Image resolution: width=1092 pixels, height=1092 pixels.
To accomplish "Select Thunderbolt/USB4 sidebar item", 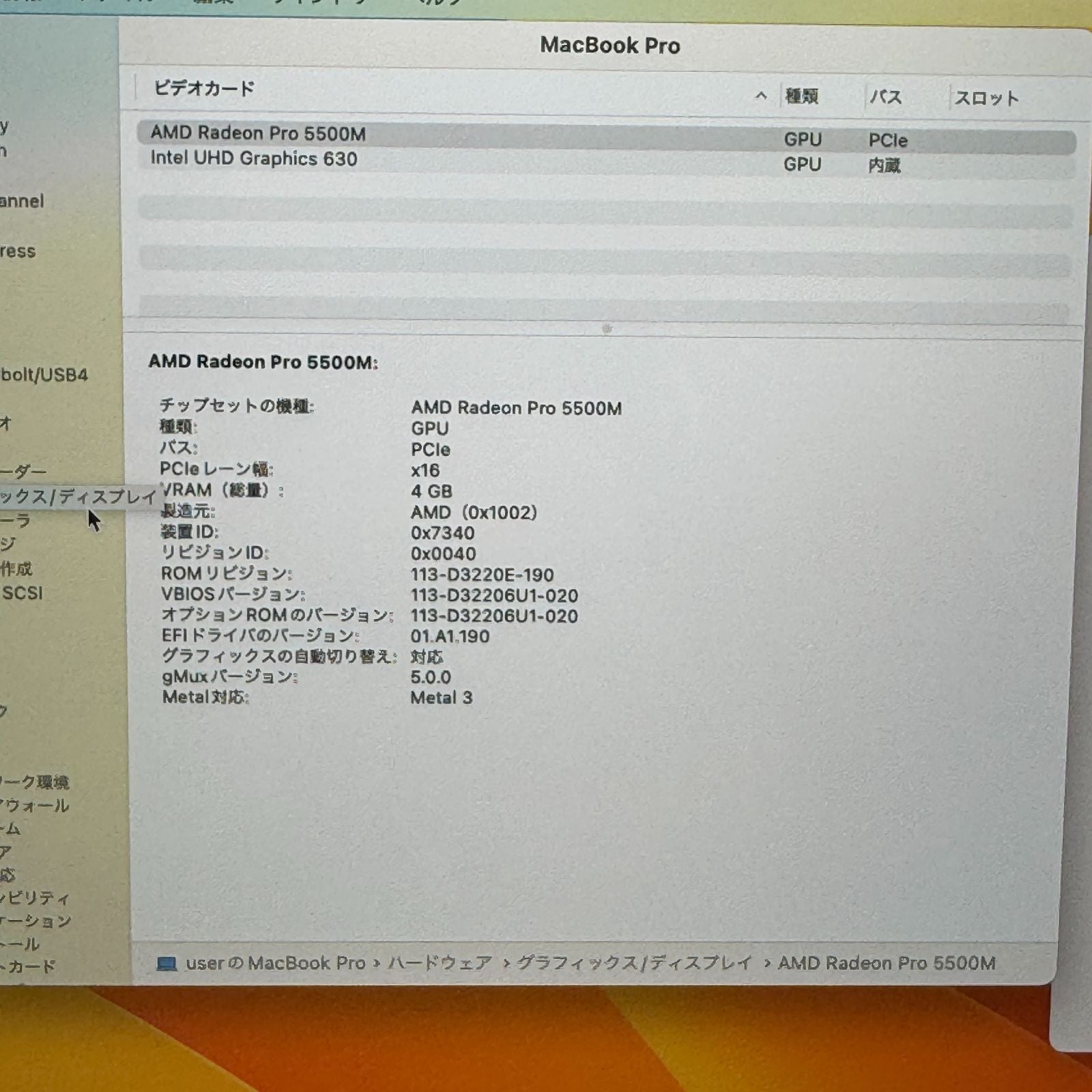I will coord(44,375).
